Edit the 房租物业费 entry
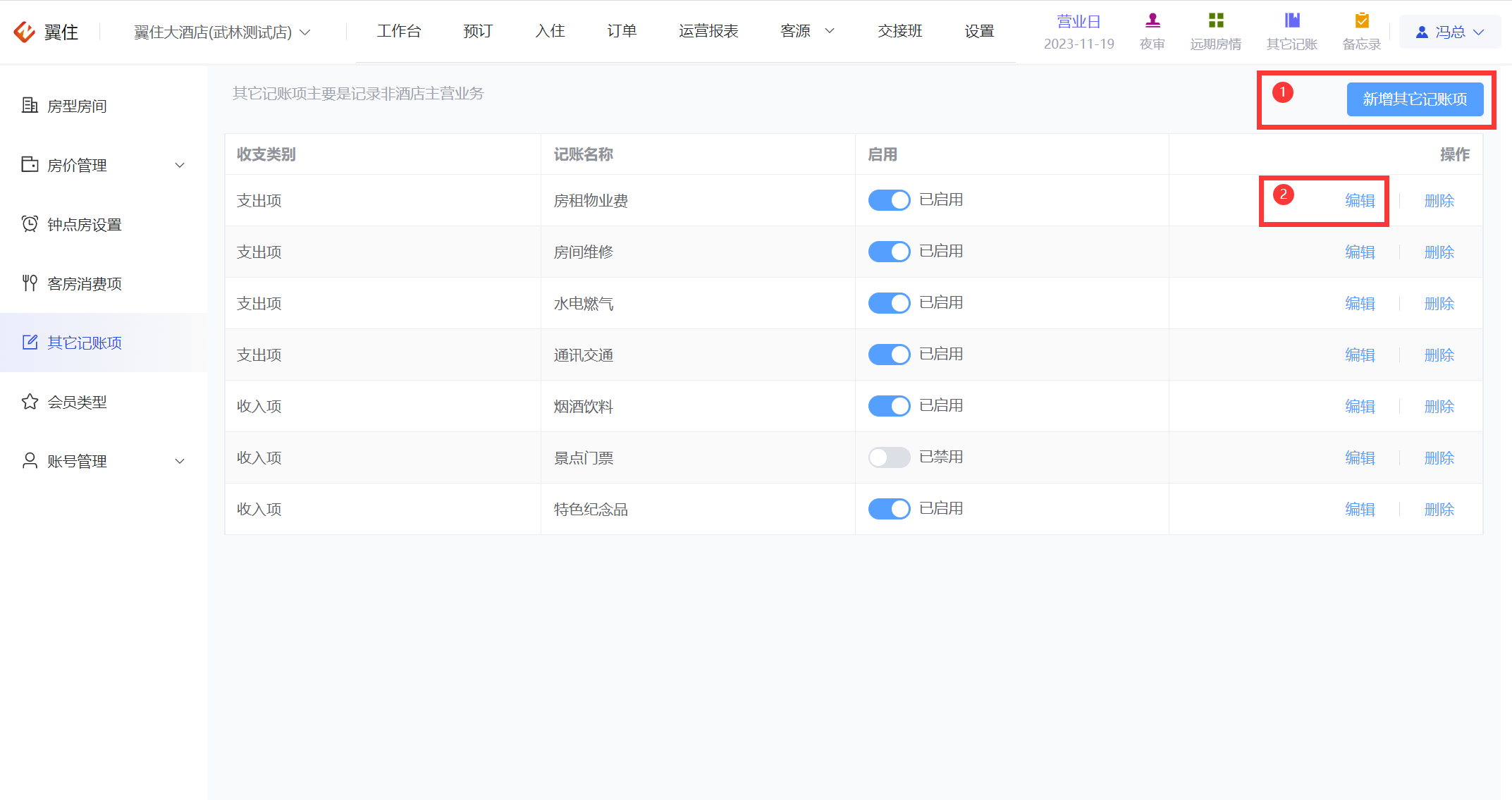The width and height of the screenshot is (1512, 800). tap(1360, 201)
